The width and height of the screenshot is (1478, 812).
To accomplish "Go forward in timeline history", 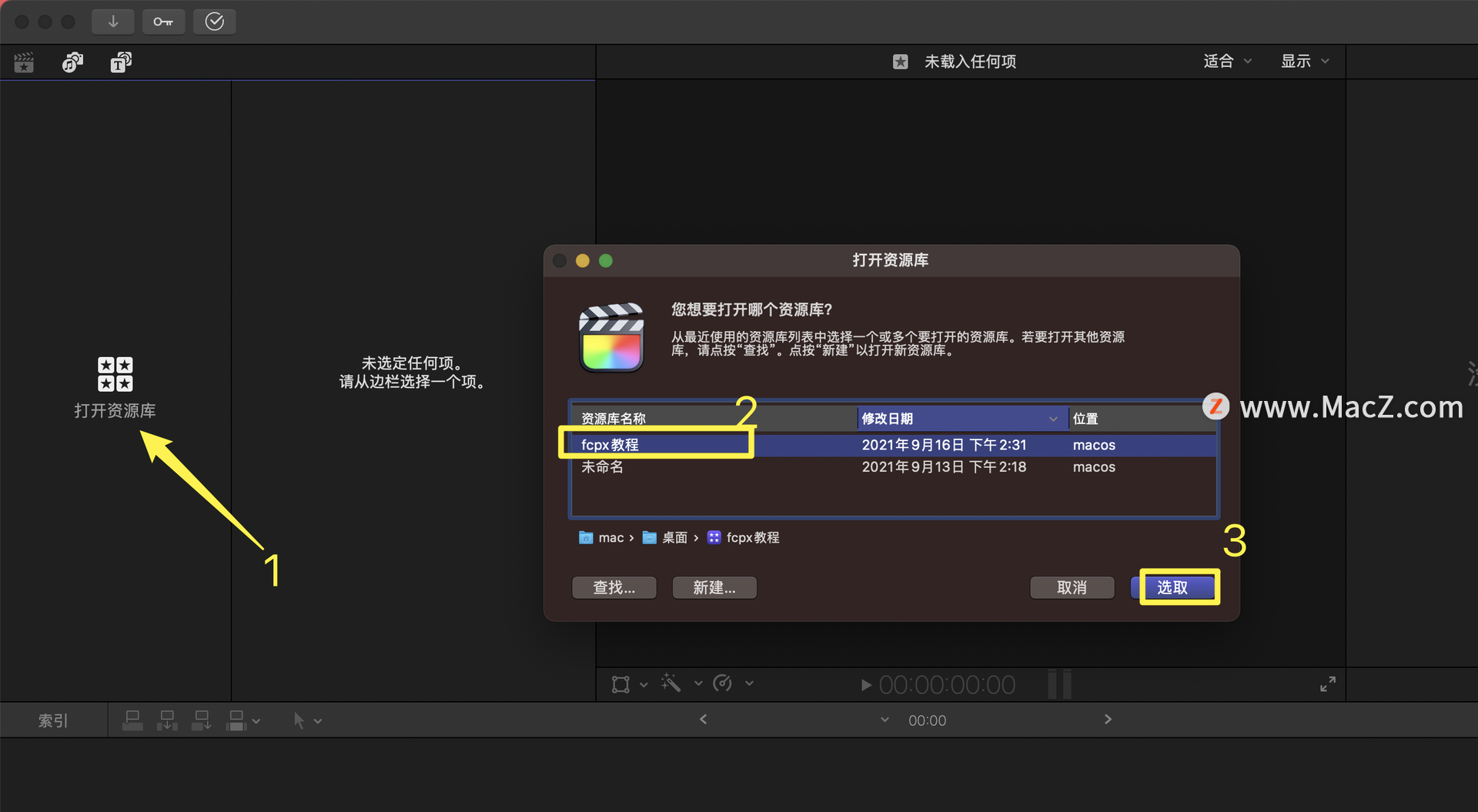I will [x=1108, y=719].
